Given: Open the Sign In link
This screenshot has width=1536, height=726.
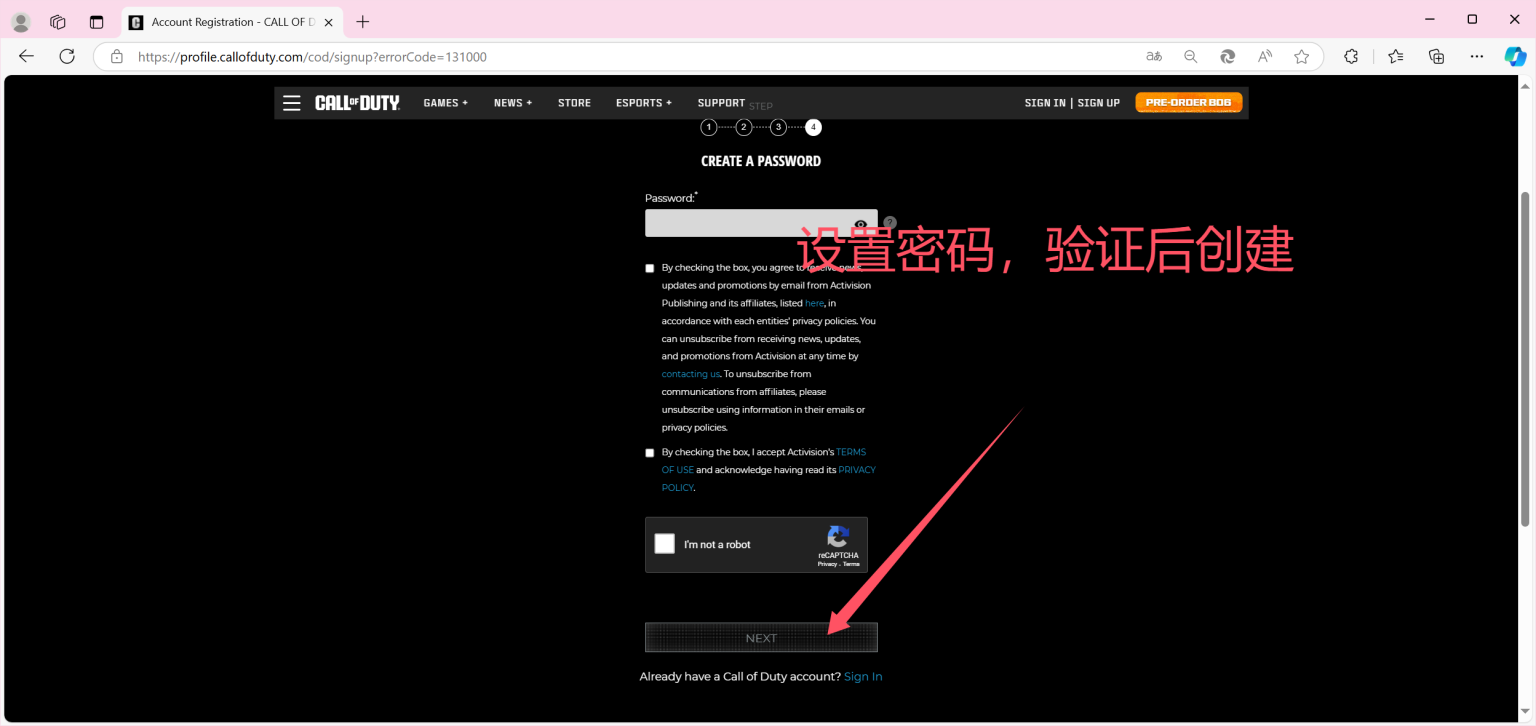Looking at the screenshot, I should pyautogui.click(x=862, y=676).
